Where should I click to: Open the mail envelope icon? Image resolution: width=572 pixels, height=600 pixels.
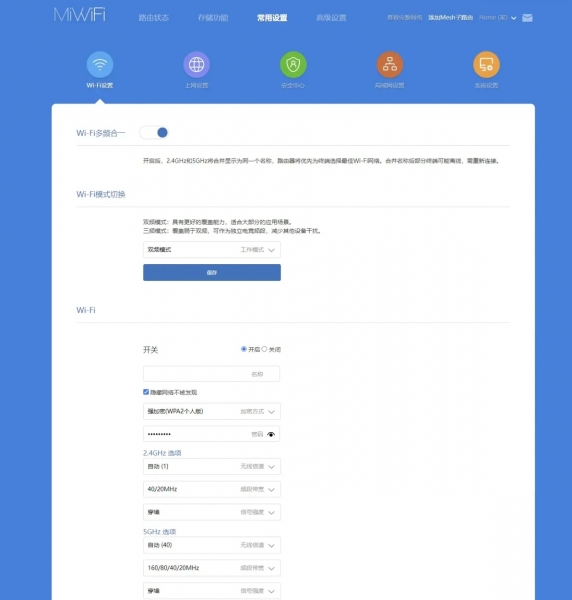pyautogui.click(x=527, y=18)
